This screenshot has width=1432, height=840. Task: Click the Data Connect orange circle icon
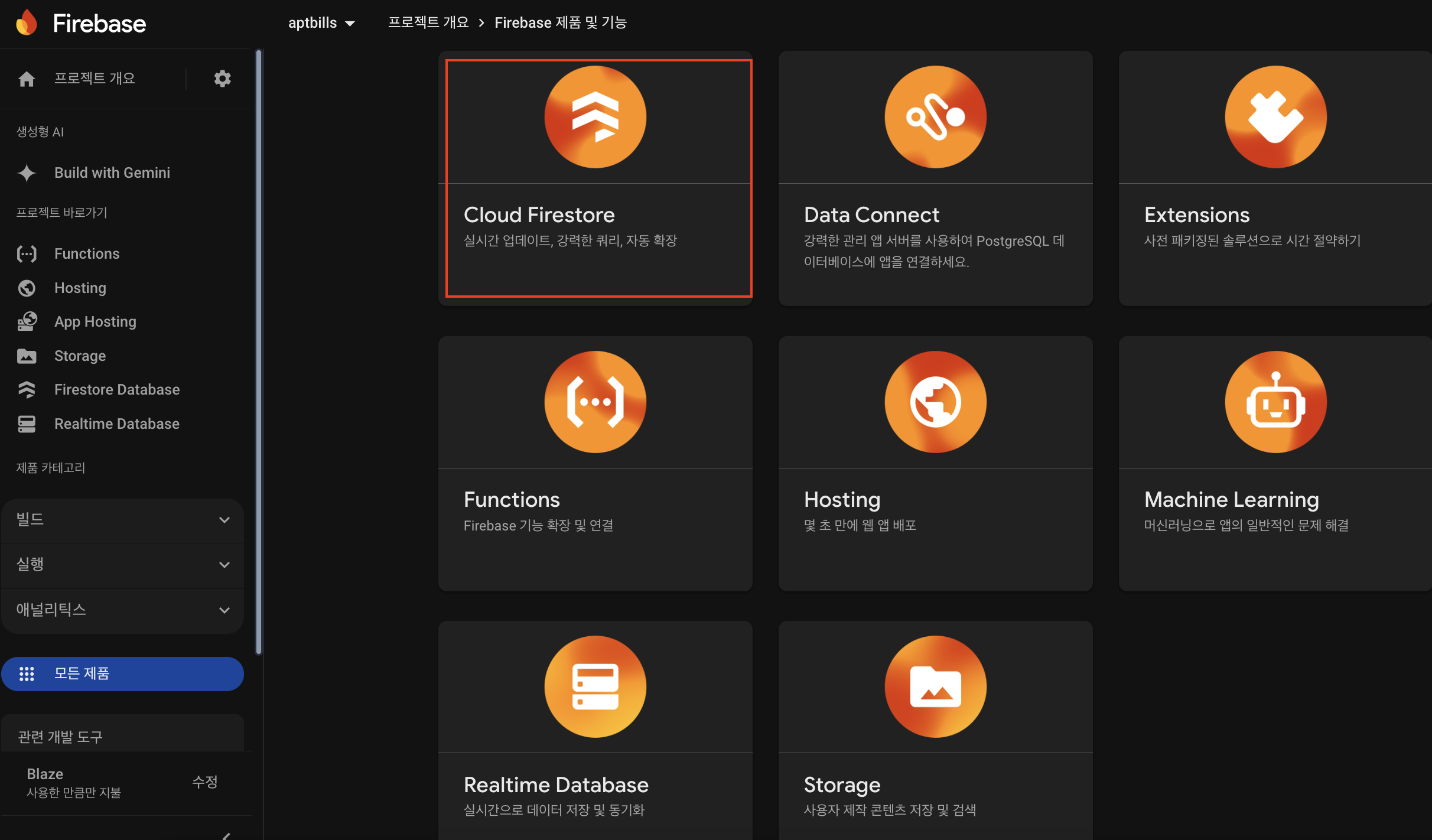936,117
